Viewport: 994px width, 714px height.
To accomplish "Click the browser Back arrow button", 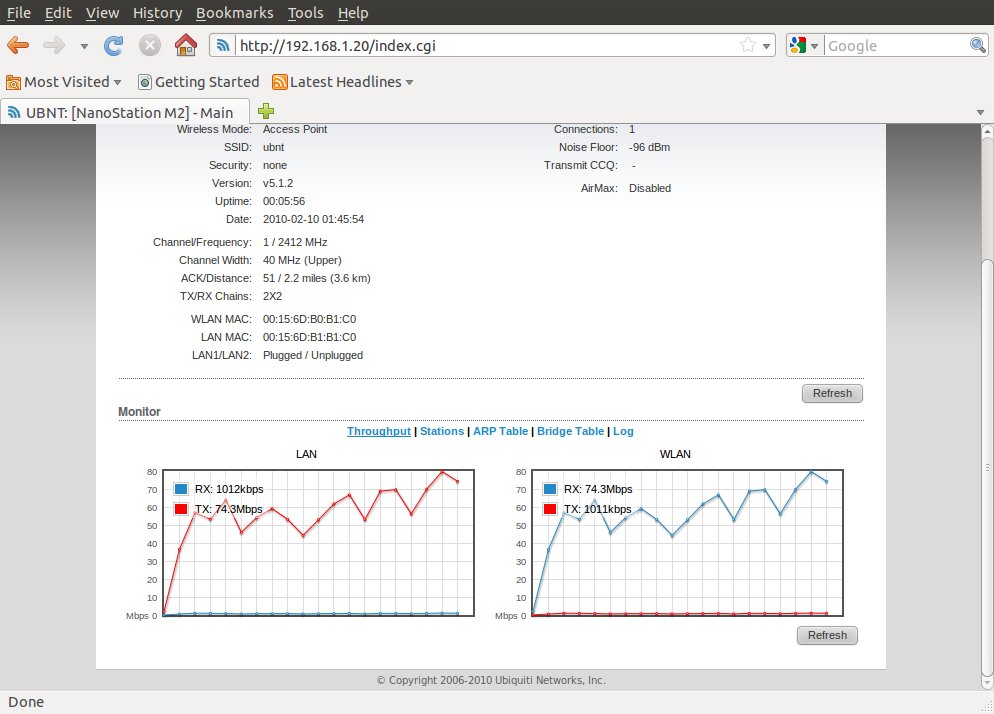I will click(x=18, y=45).
